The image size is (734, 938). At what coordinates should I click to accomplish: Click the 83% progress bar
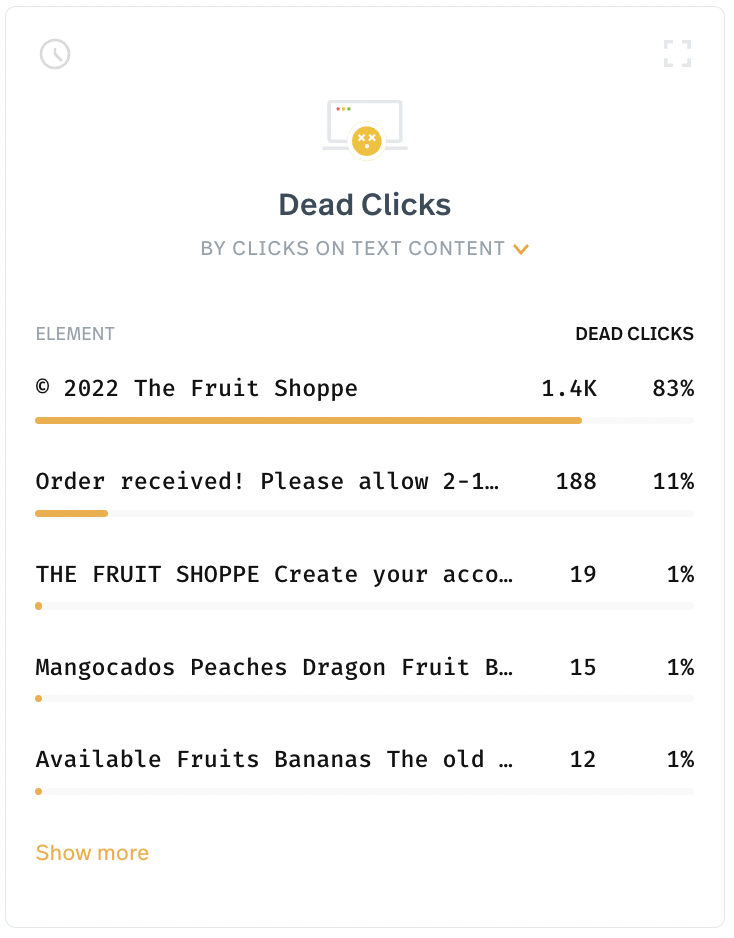309,421
